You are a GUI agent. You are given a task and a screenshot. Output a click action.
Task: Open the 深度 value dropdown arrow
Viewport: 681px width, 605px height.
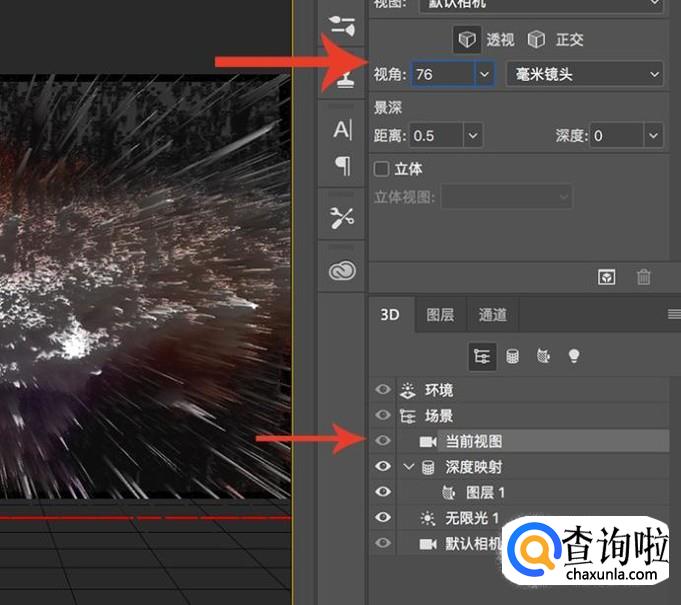[653, 136]
